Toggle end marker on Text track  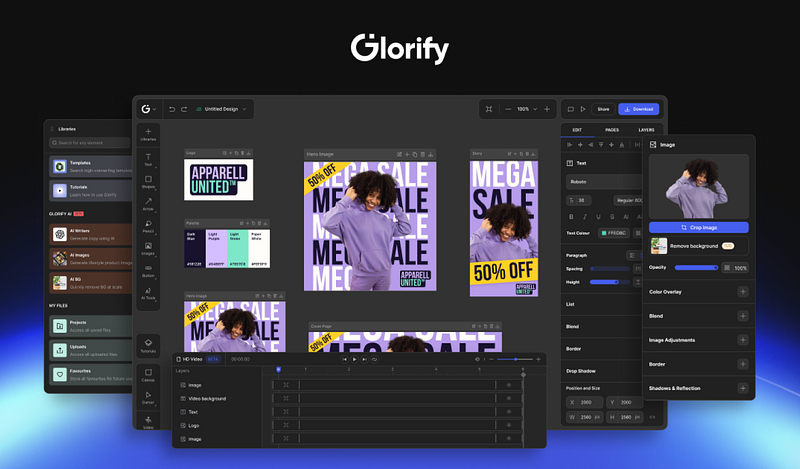point(509,411)
